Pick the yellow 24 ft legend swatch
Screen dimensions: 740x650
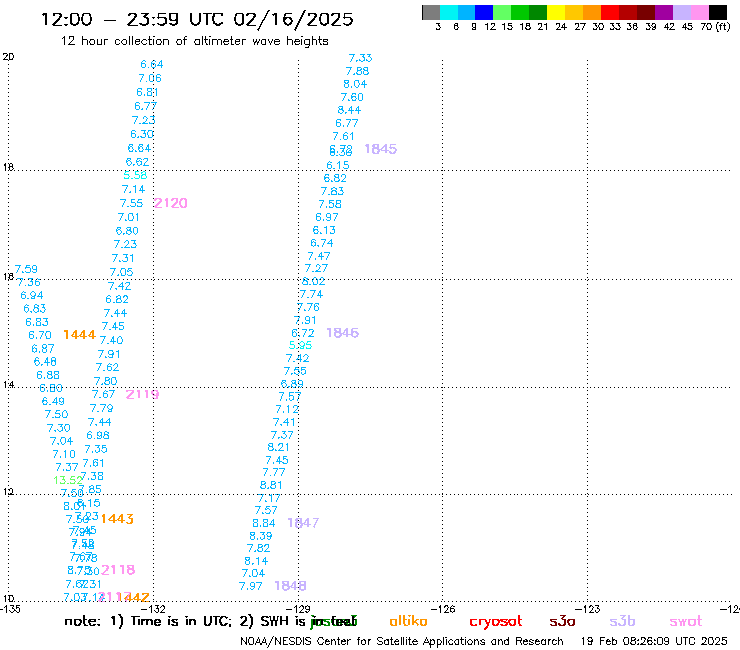[x=556, y=12]
